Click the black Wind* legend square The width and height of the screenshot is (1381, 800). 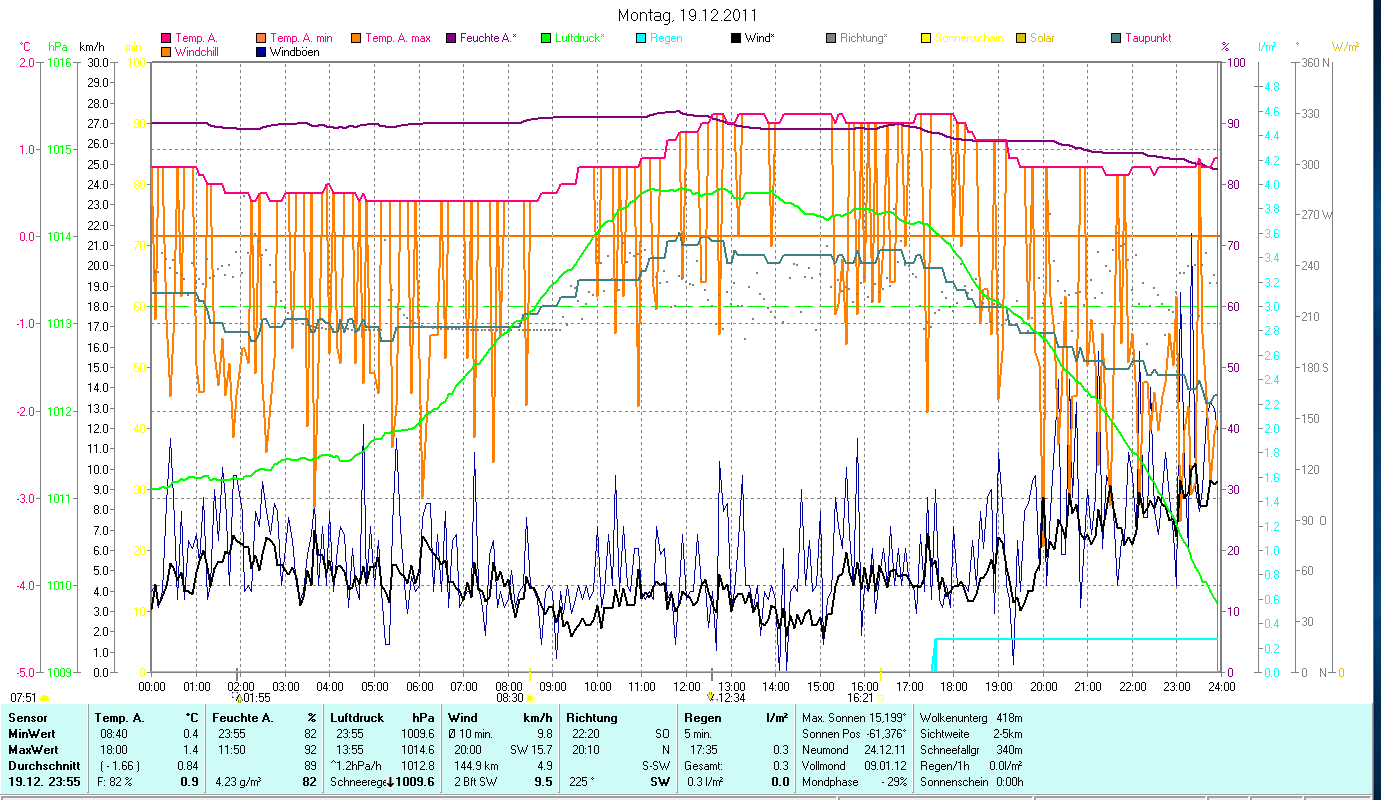click(x=735, y=39)
